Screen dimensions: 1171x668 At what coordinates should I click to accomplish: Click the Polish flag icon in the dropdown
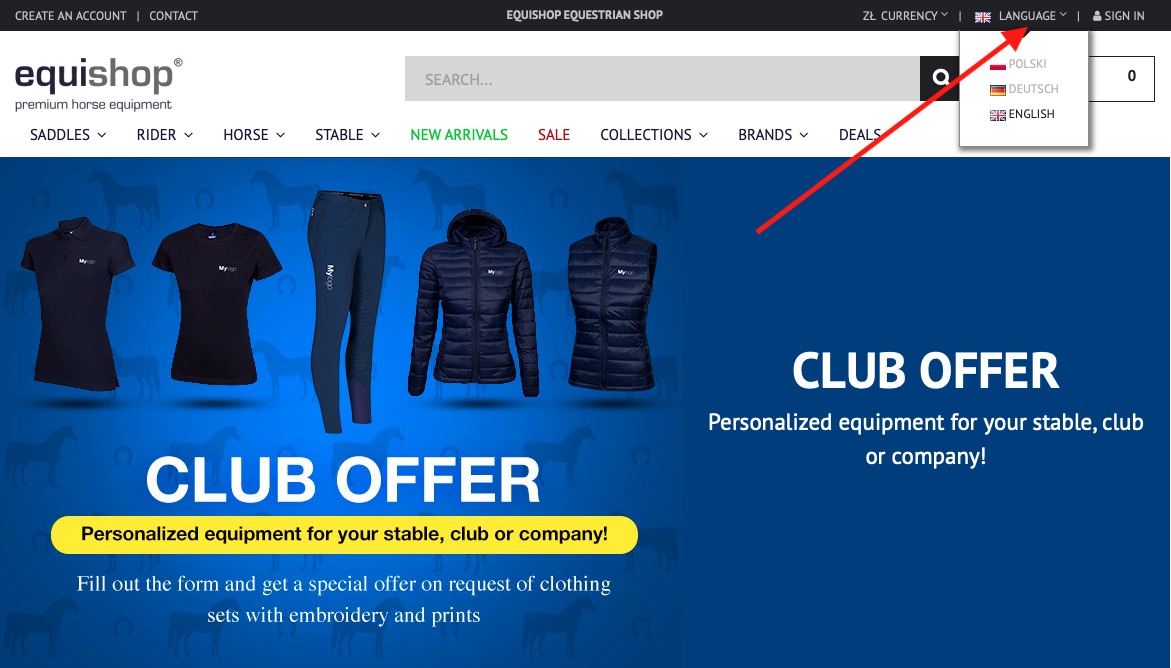[998, 64]
